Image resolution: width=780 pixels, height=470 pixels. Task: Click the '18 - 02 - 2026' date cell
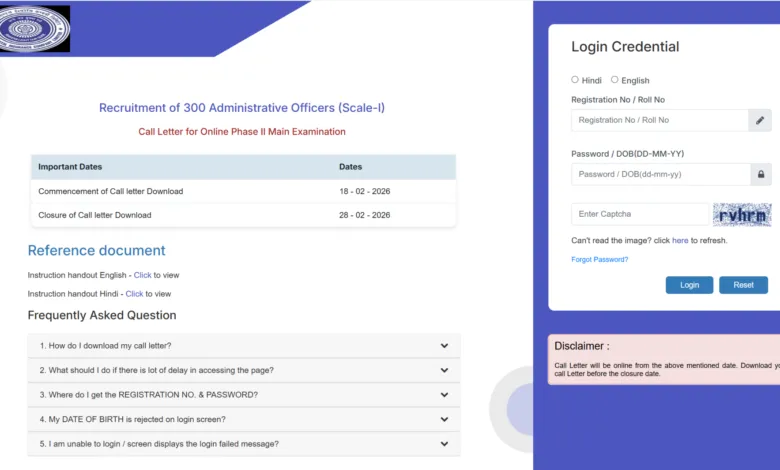[365, 191]
